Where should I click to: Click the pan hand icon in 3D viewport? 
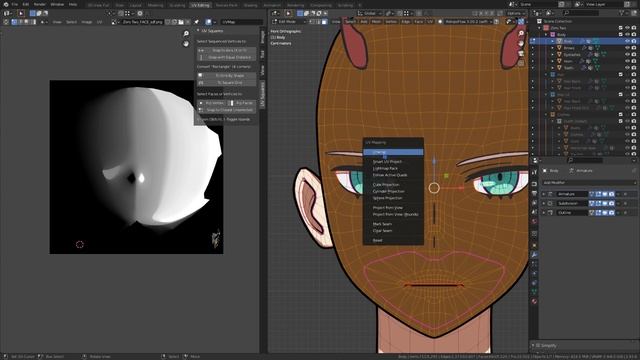click(521, 43)
